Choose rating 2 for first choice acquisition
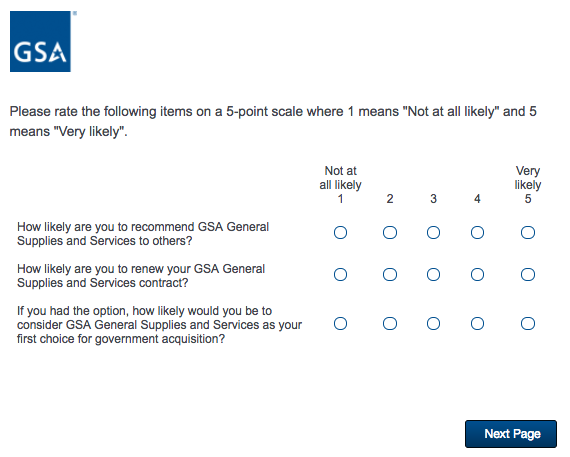 [x=390, y=324]
